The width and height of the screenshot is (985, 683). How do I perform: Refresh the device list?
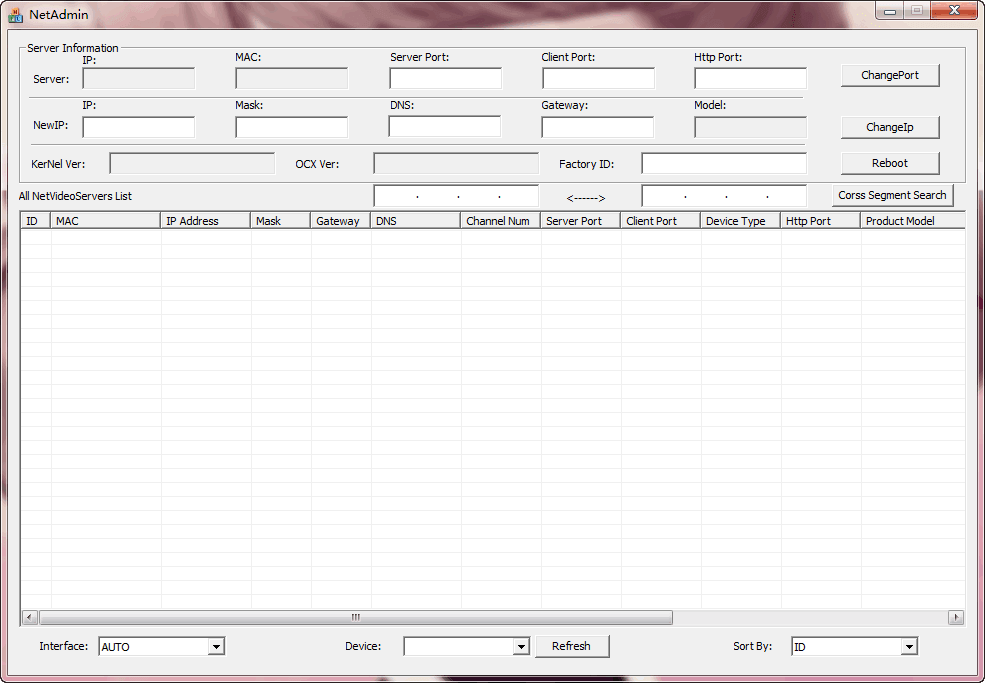click(x=571, y=646)
